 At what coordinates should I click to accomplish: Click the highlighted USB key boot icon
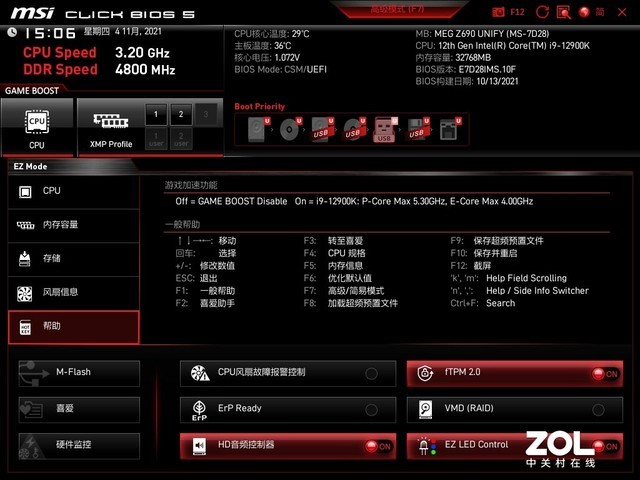(x=385, y=129)
